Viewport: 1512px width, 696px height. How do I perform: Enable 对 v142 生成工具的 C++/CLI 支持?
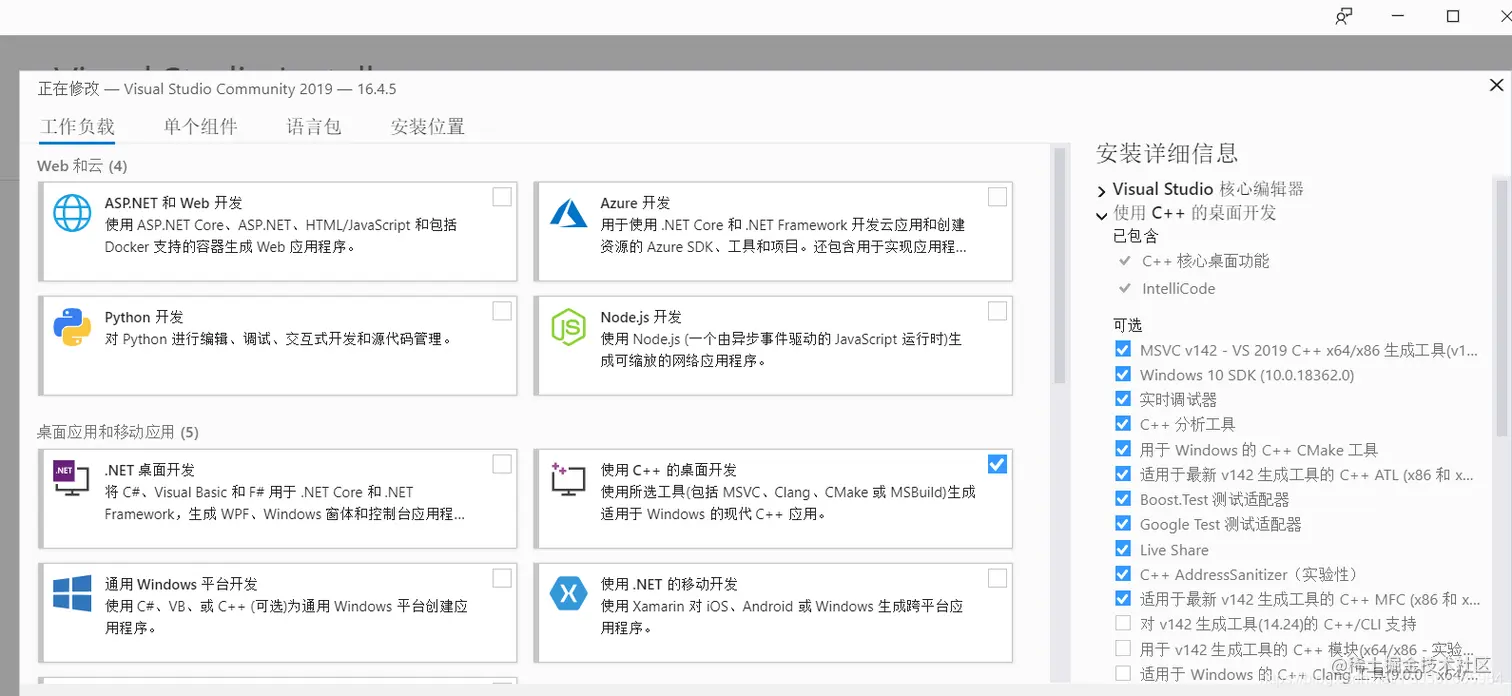[1122, 623]
